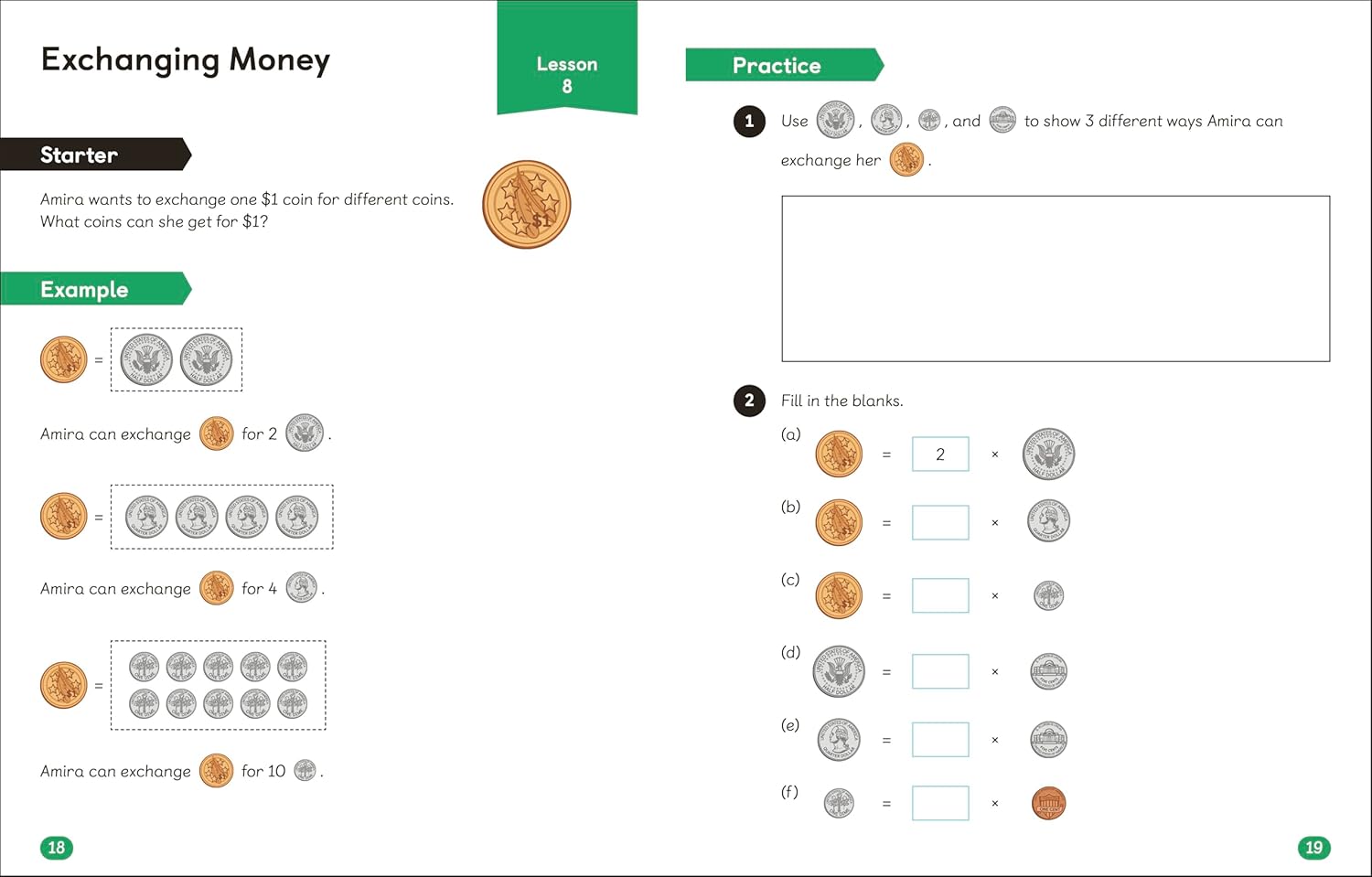1372x877 pixels.
Task: Select the penny coin in question (f)
Action: pos(1049,804)
